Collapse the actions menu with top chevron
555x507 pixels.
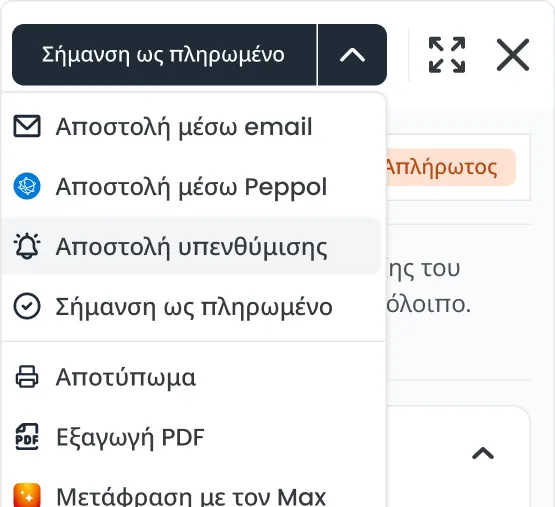353,55
